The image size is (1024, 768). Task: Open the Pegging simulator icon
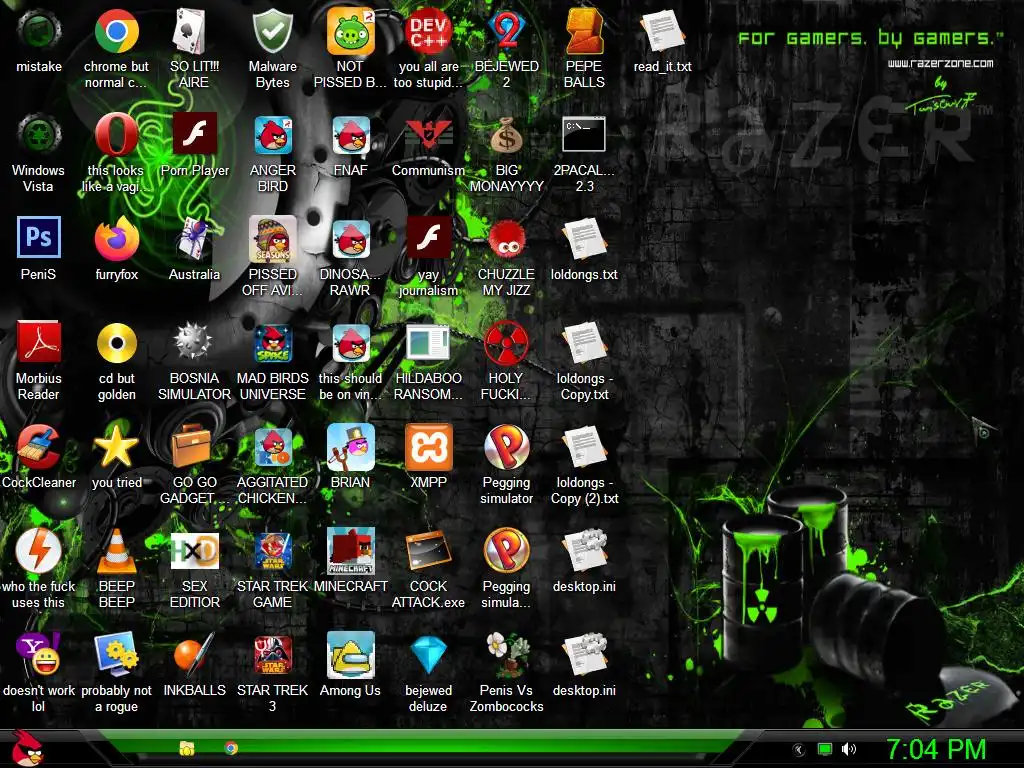point(506,447)
